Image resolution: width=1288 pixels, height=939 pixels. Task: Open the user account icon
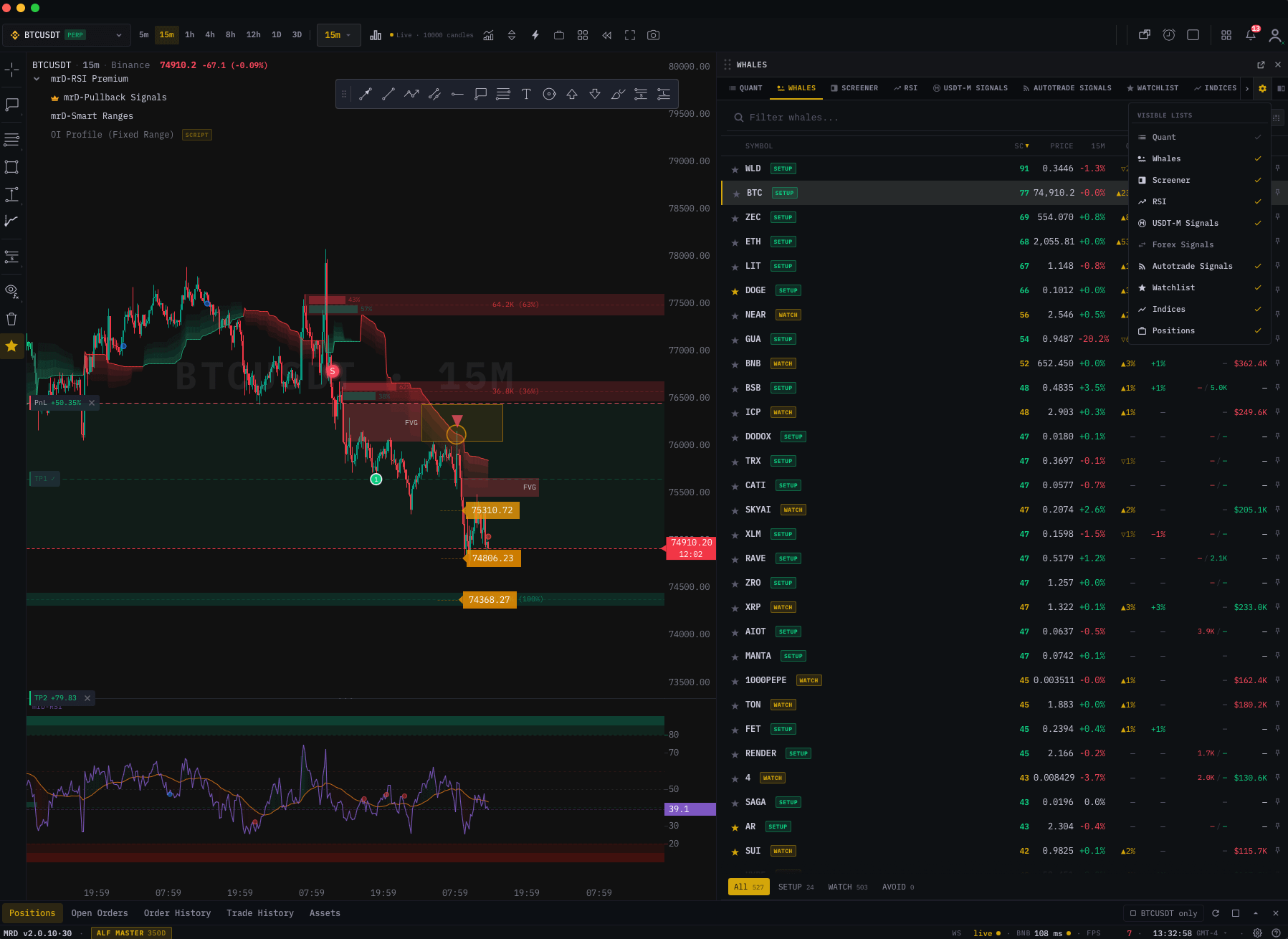[1275, 35]
